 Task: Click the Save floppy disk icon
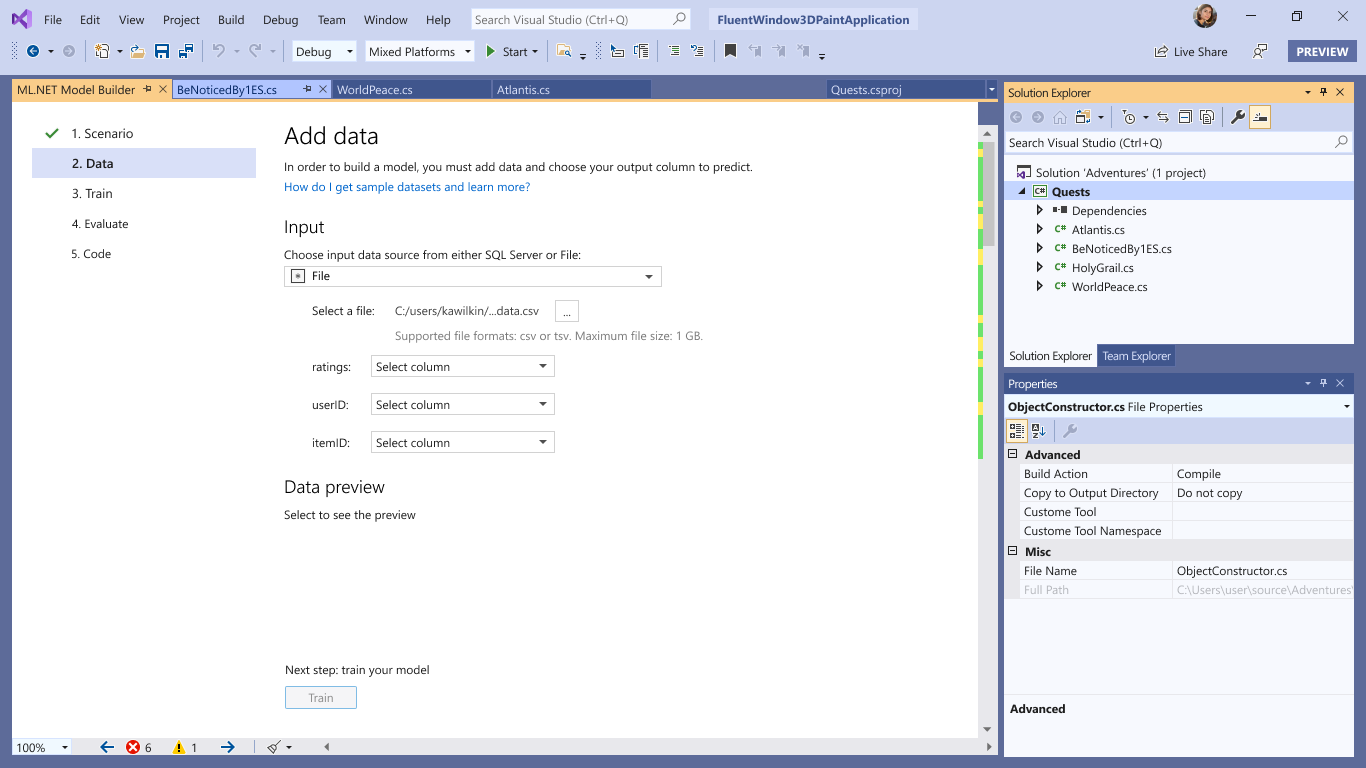161,51
